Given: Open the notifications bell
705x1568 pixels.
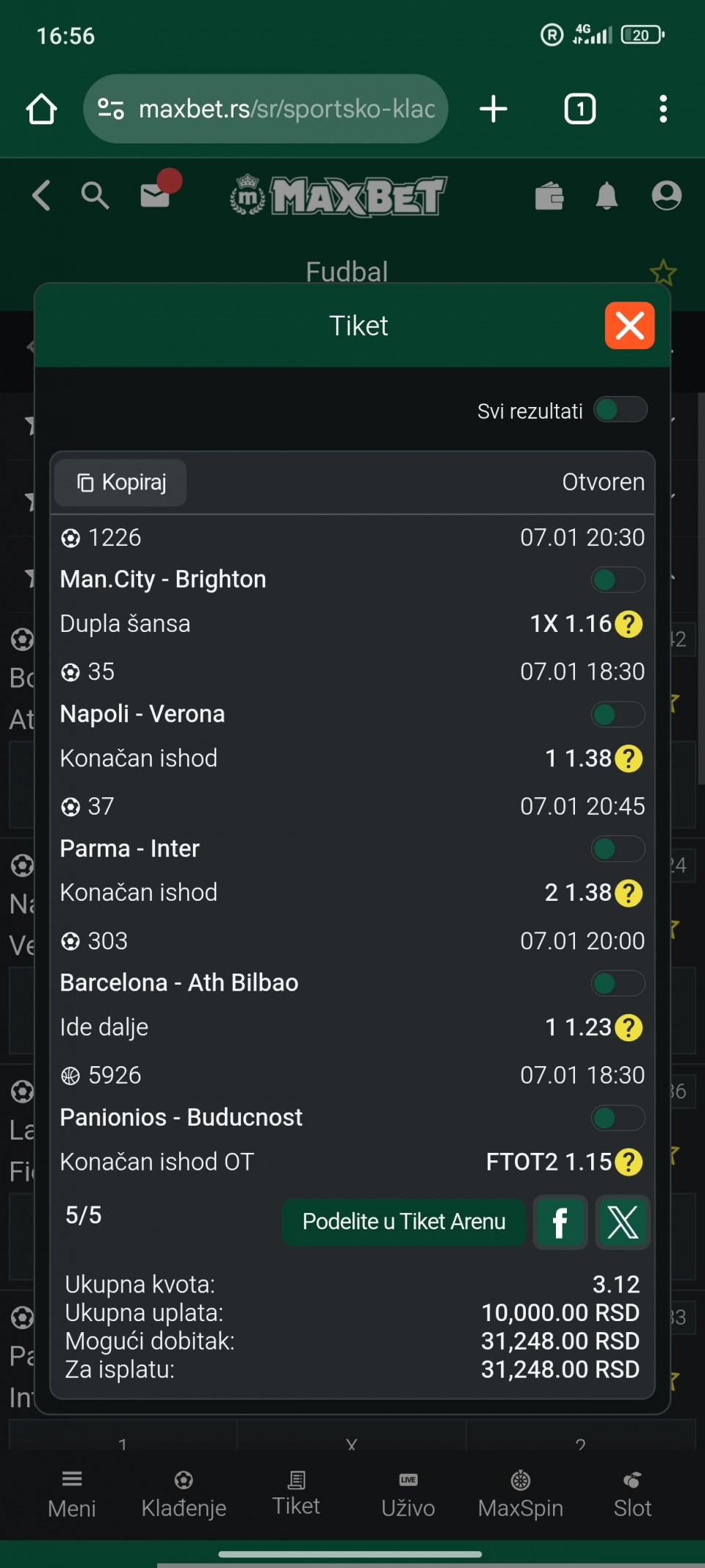Looking at the screenshot, I should point(607,196).
